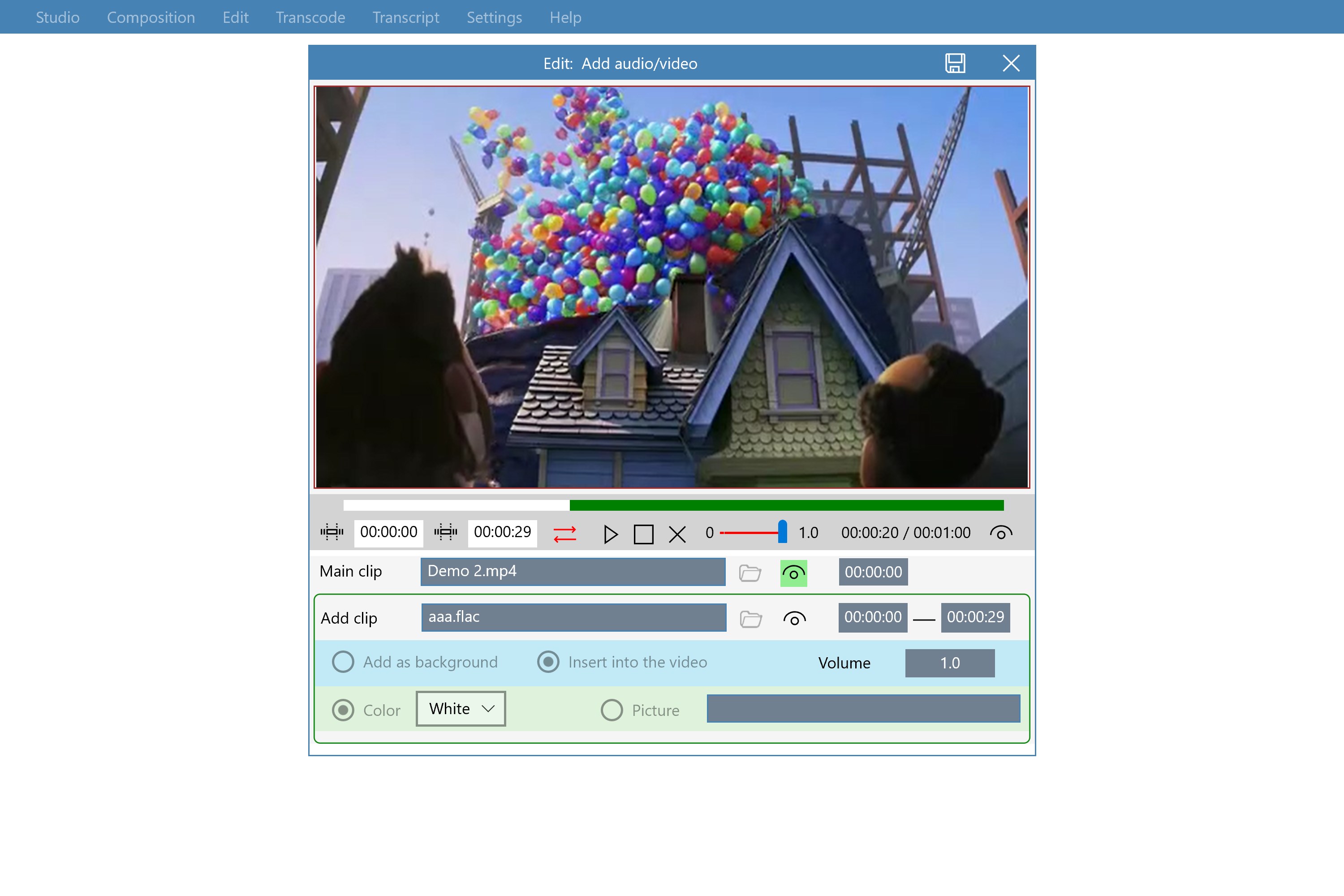Image resolution: width=1344 pixels, height=896 pixels.
Task: Toggle green preview eye for Main clip
Action: pyautogui.click(x=794, y=573)
